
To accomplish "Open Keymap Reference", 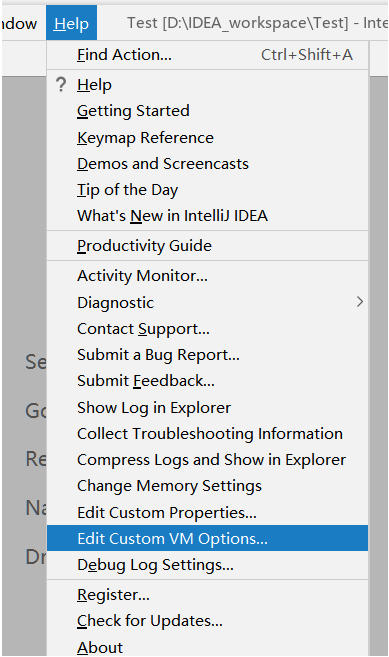I will (x=207, y=138).
